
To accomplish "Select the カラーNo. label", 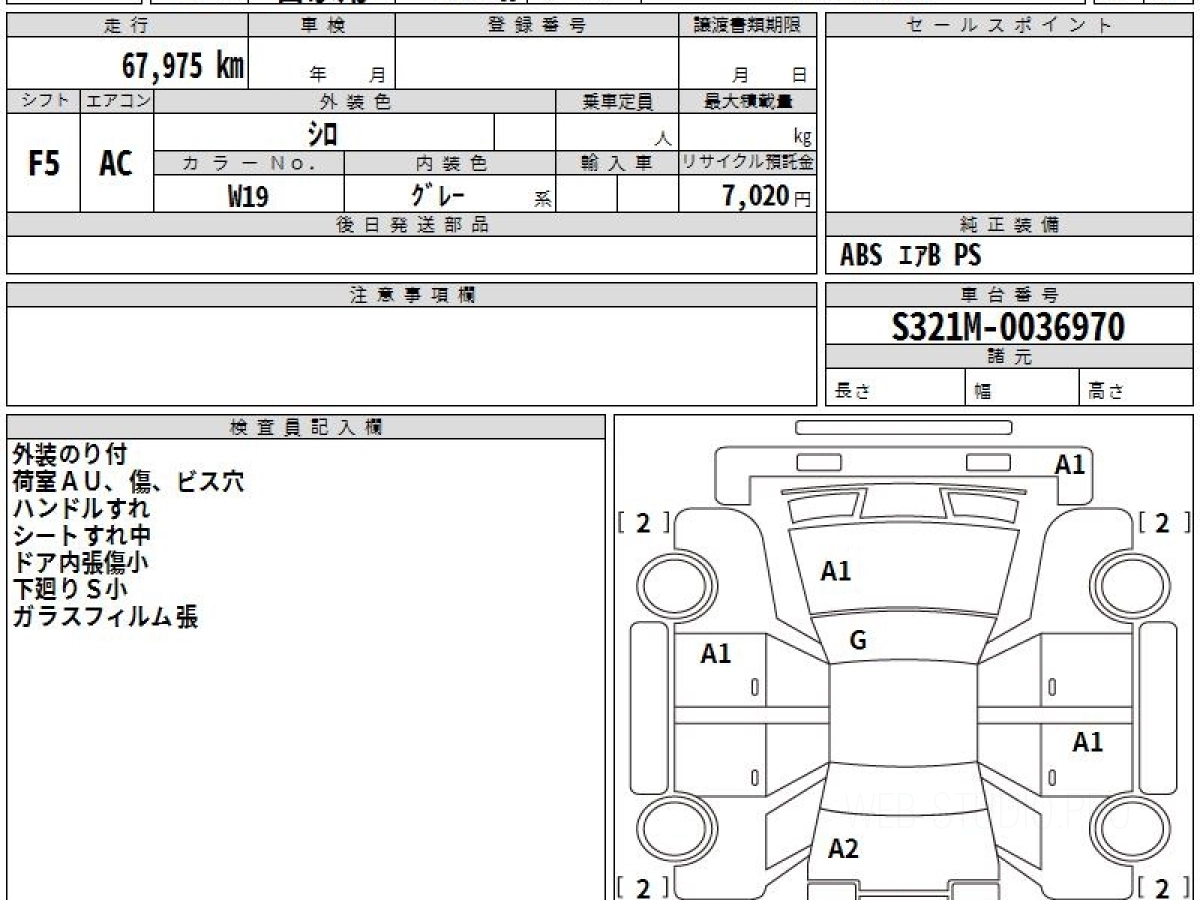I will [249, 163].
